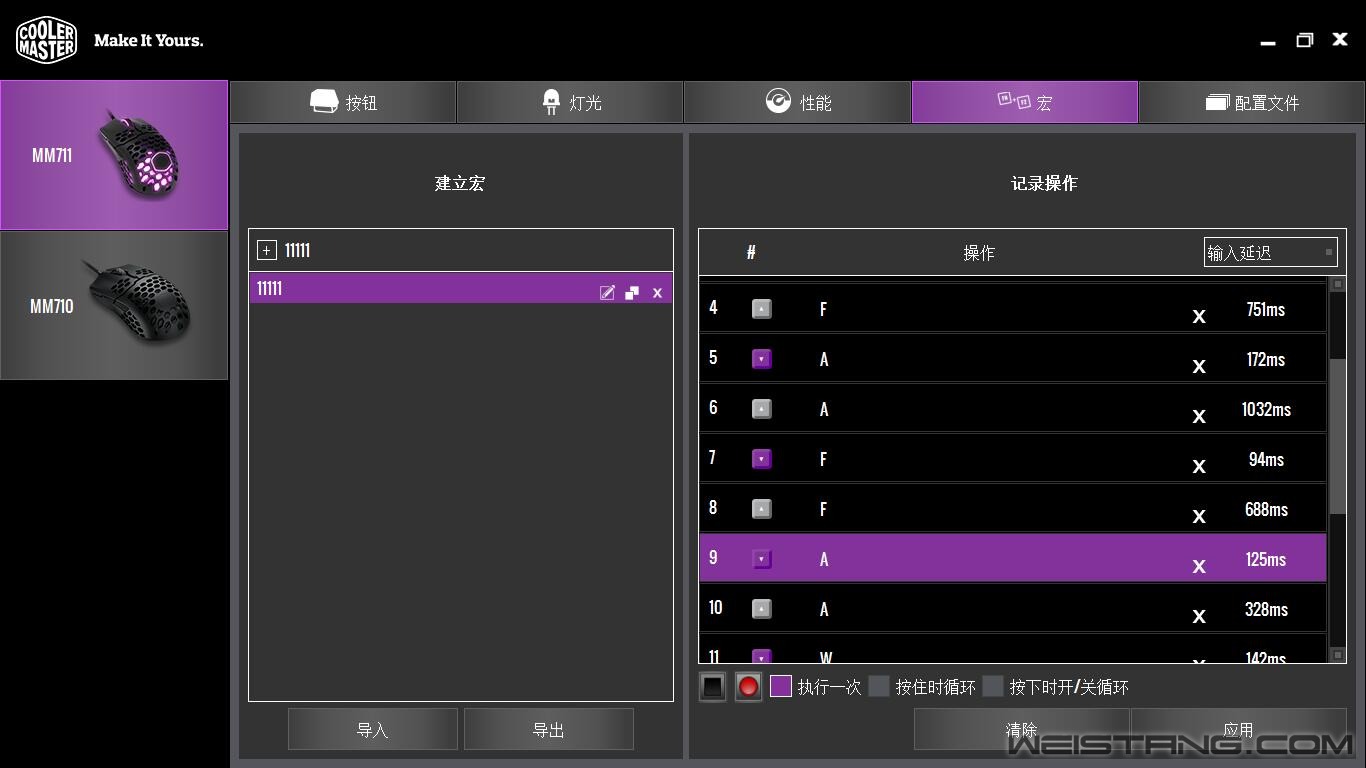The height and width of the screenshot is (768, 1366).
Task: Click the plus icon to add macro
Action: tap(266, 250)
